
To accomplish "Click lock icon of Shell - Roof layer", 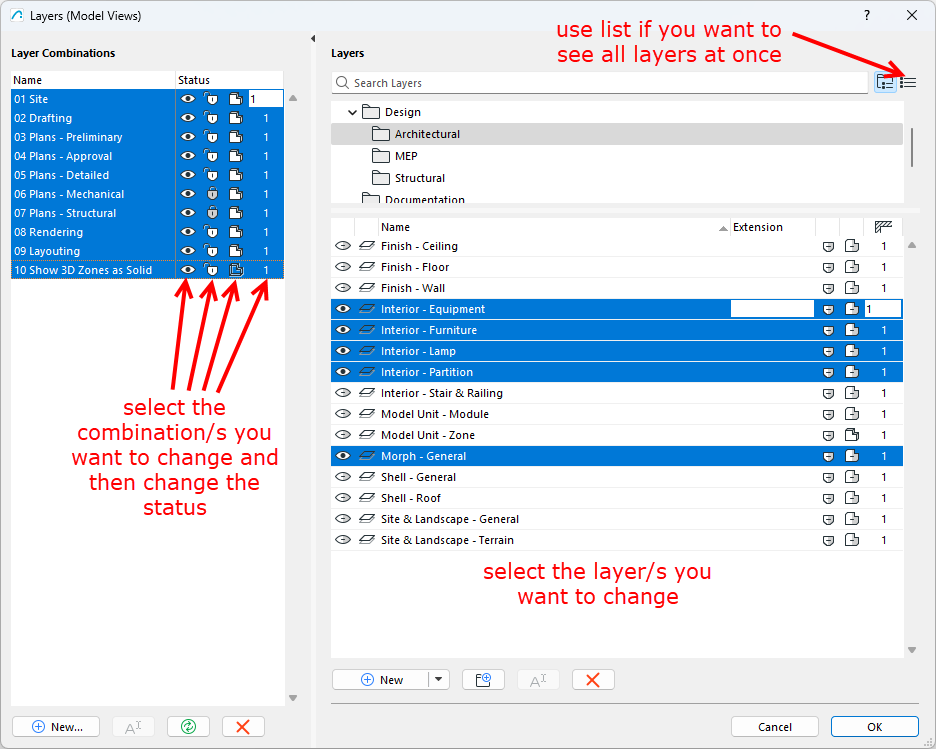I will (x=828, y=498).
